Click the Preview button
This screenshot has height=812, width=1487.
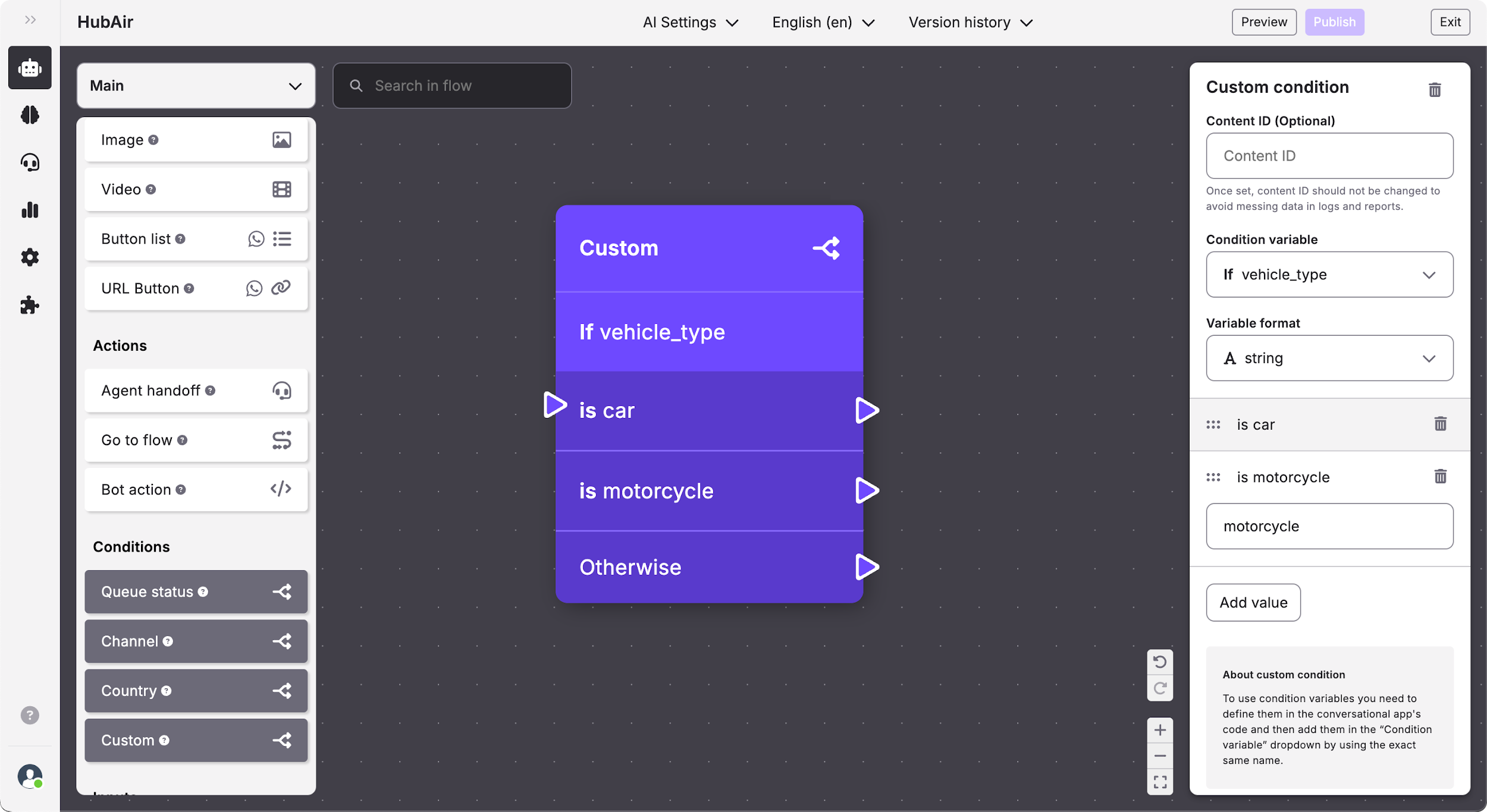1264,23
